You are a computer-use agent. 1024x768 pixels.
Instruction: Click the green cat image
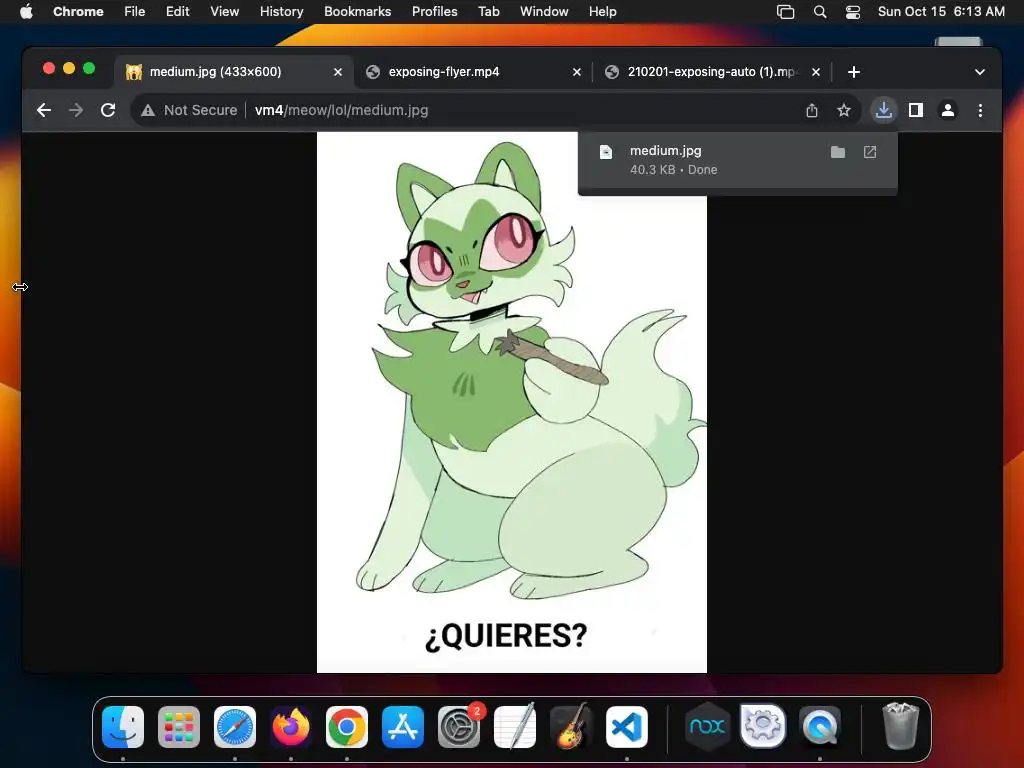pos(511,402)
